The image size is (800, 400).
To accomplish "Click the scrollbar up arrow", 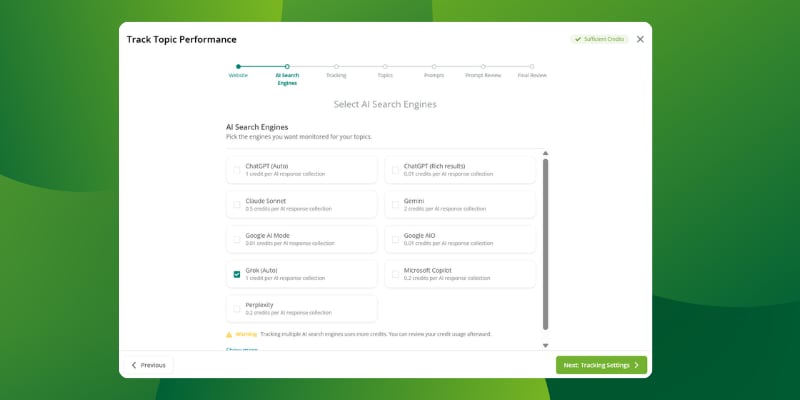I will [x=545, y=153].
